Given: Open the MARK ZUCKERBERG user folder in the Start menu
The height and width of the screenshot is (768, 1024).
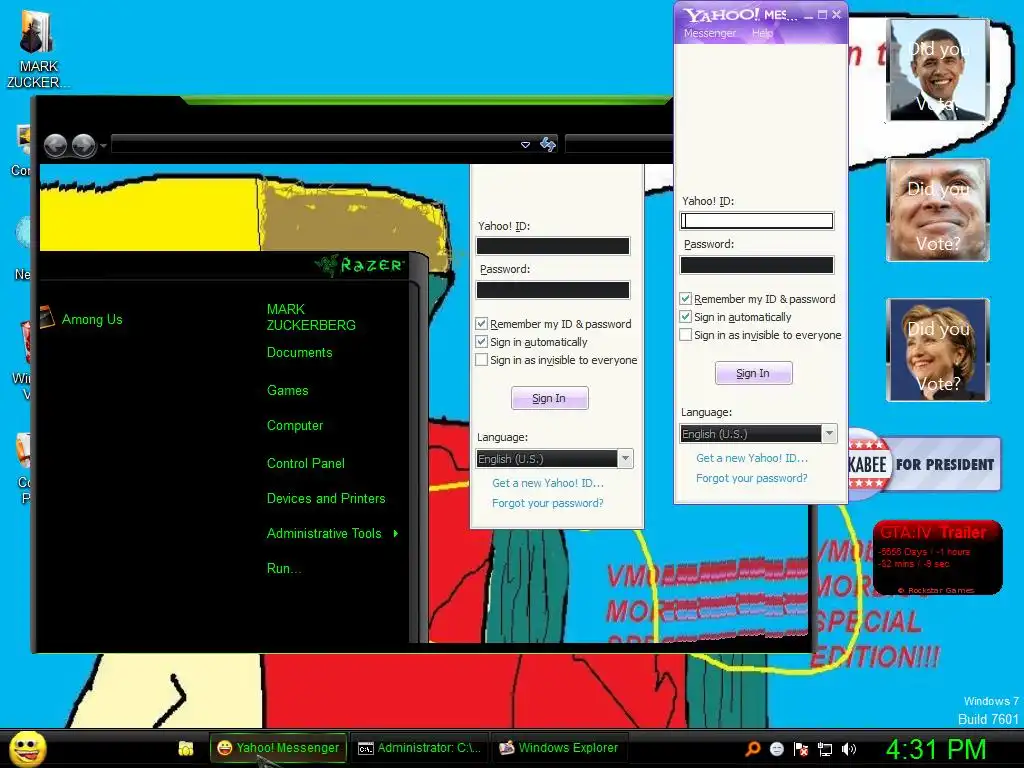Looking at the screenshot, I should coord(311,317).
